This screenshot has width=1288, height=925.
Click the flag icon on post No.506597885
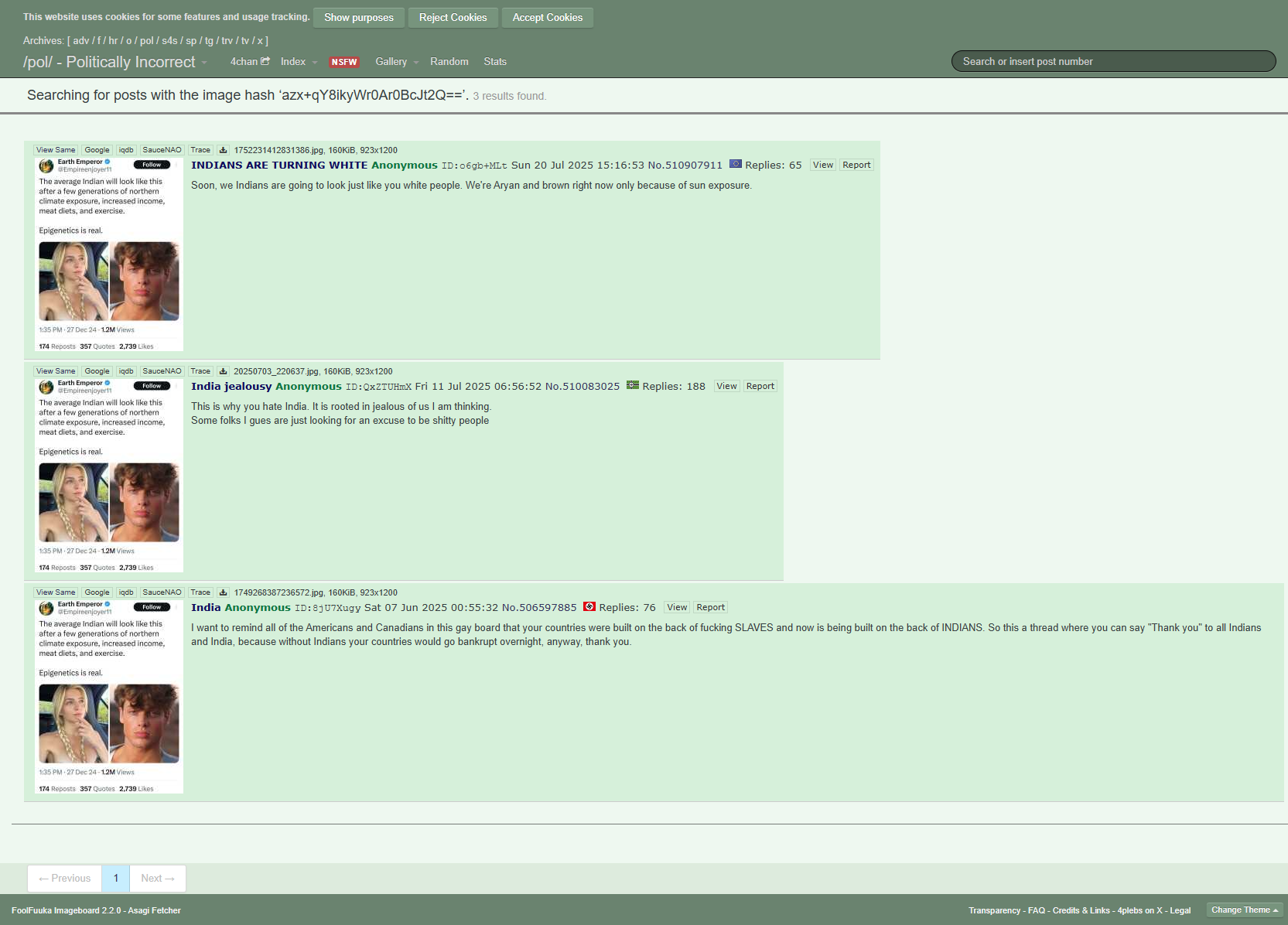[x=589, y=606]
